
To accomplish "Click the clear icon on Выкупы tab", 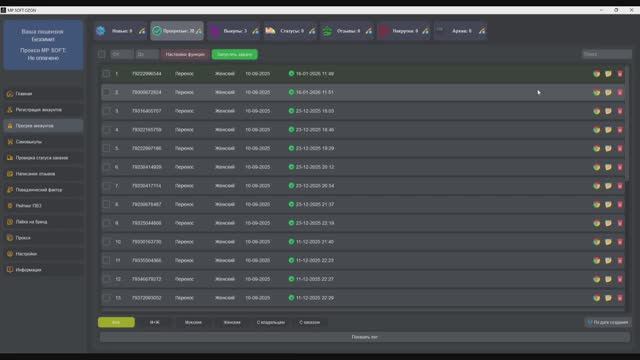I will coord(255,31).
